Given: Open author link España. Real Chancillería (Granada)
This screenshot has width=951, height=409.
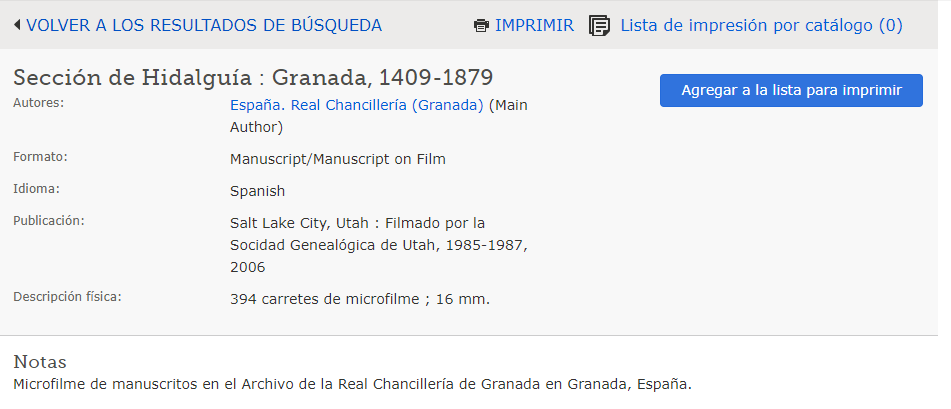Looking at the screenshot, I should [357, 104].
